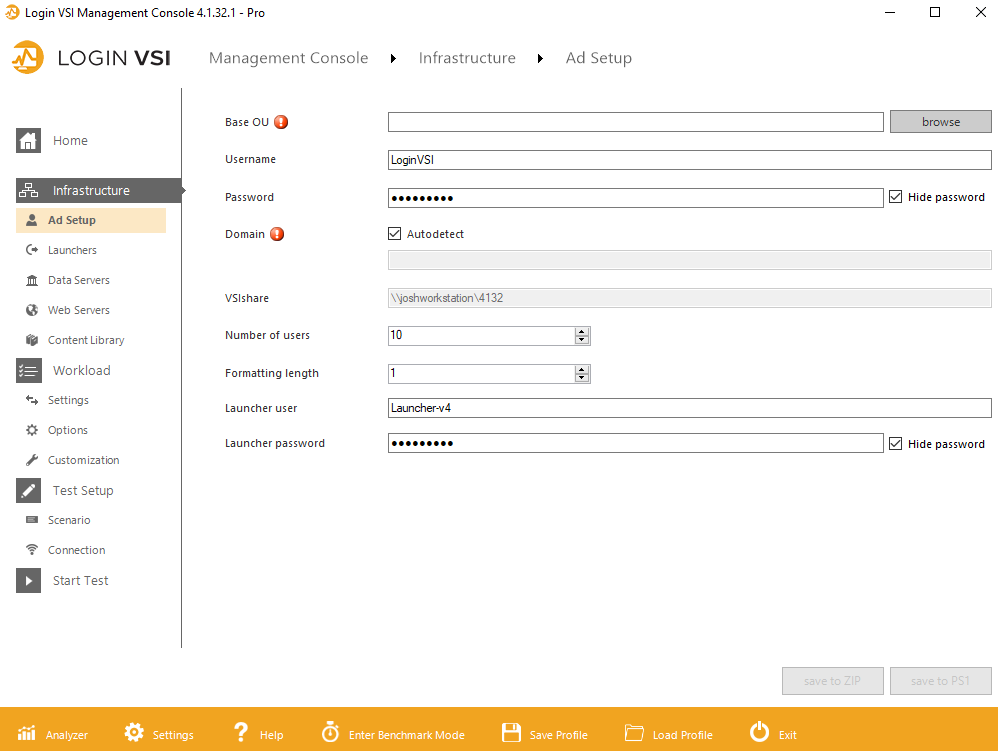Click the Settings arrows icon in sidebar
The width and height of the screenshot is (998, 751).
coord(31,400)
